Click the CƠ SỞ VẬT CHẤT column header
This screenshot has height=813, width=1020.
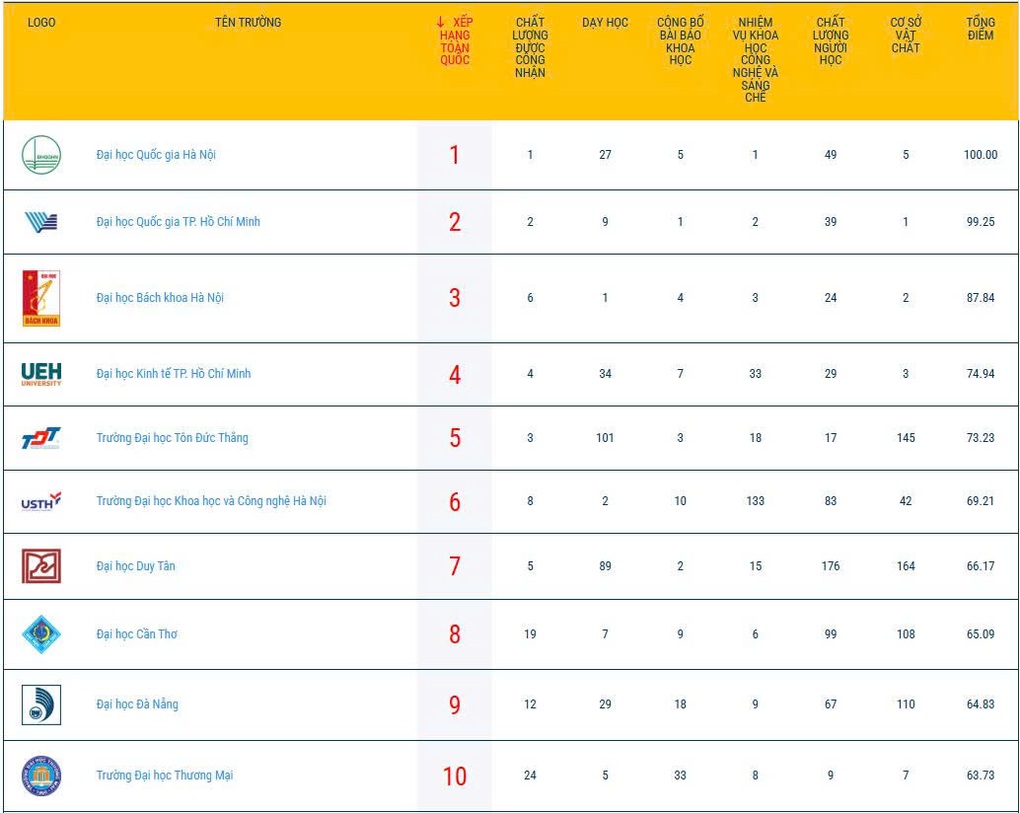[905, 37]
